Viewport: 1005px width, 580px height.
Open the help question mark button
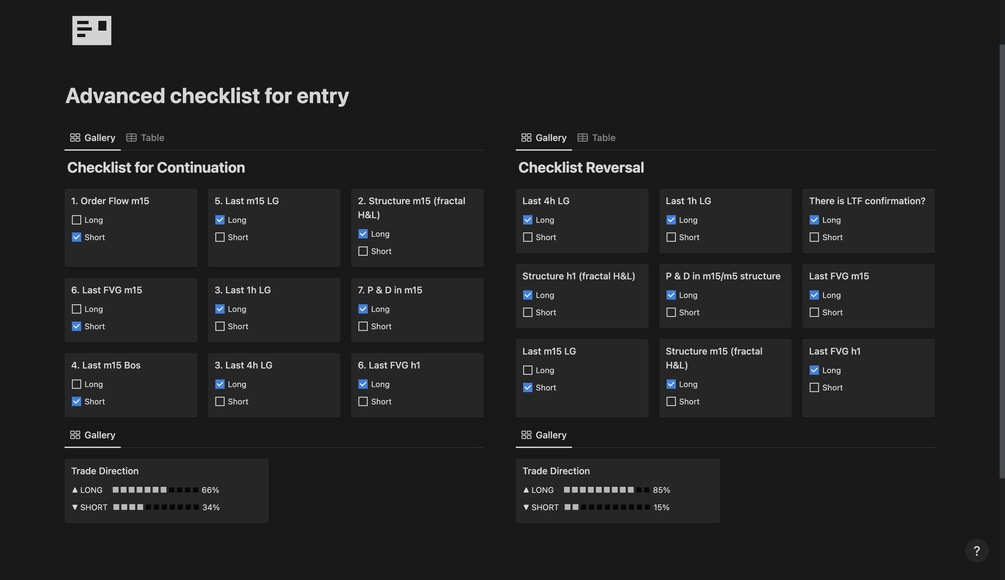coord(977,551)
